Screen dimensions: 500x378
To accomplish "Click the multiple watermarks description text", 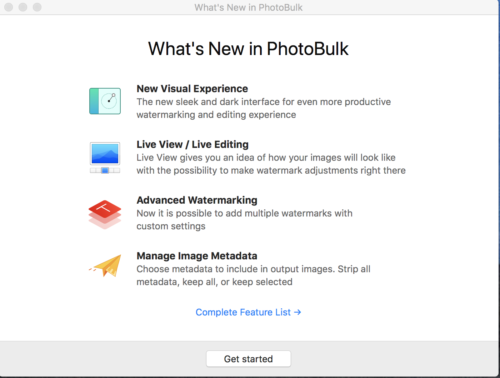I will 244,220.
